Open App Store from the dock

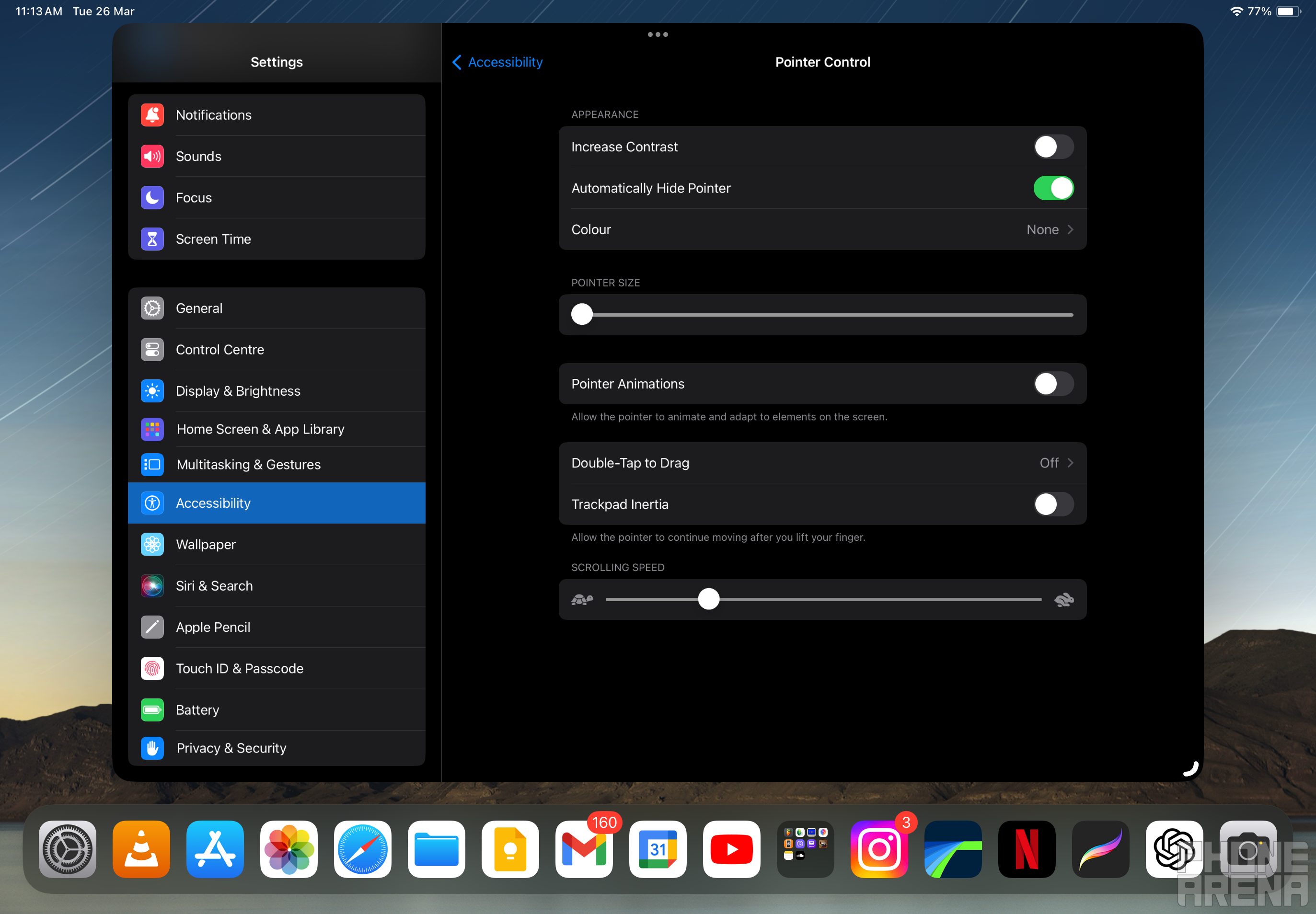pos(215,849)
